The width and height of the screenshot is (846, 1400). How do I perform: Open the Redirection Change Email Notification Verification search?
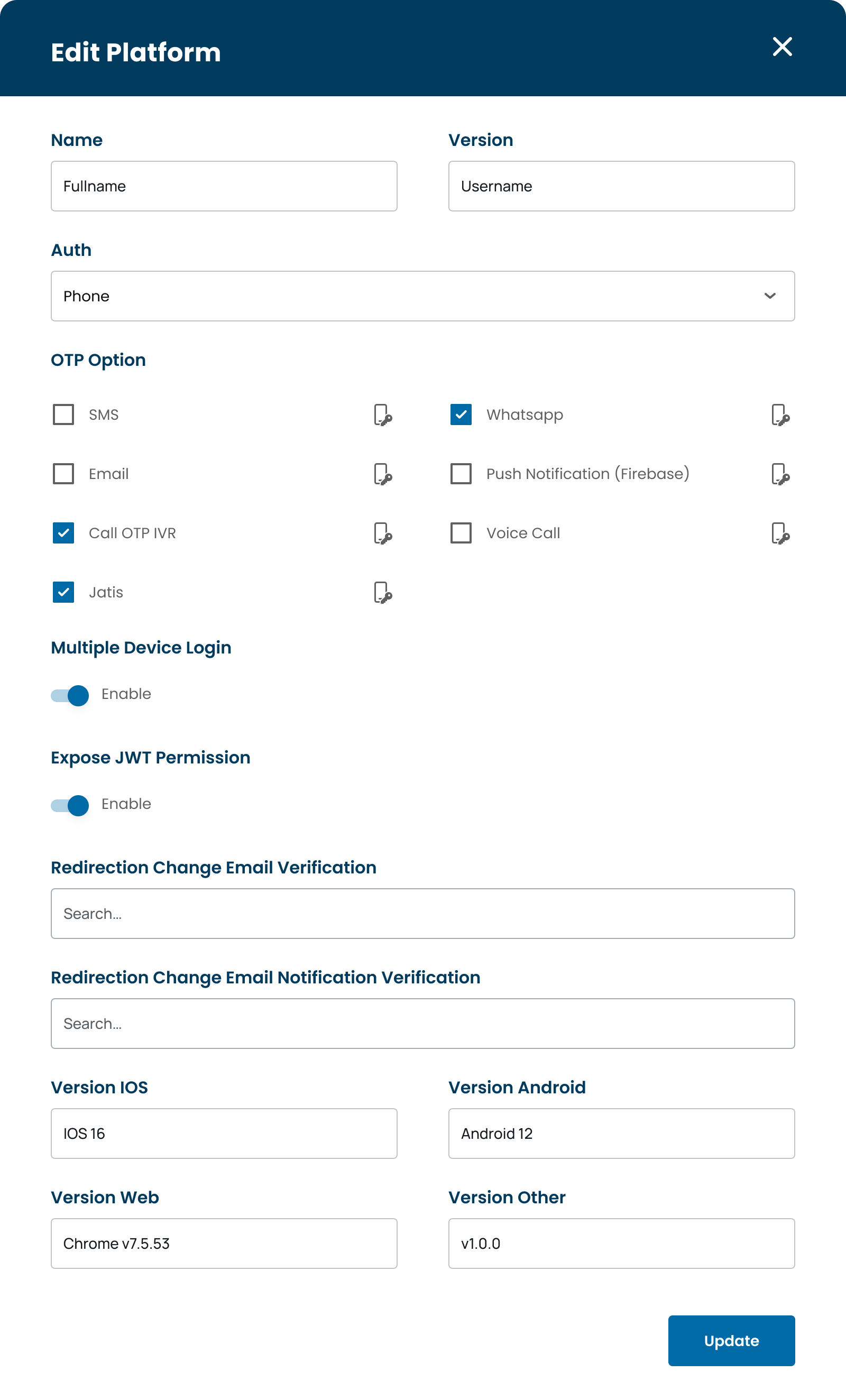coord(422,1023)
